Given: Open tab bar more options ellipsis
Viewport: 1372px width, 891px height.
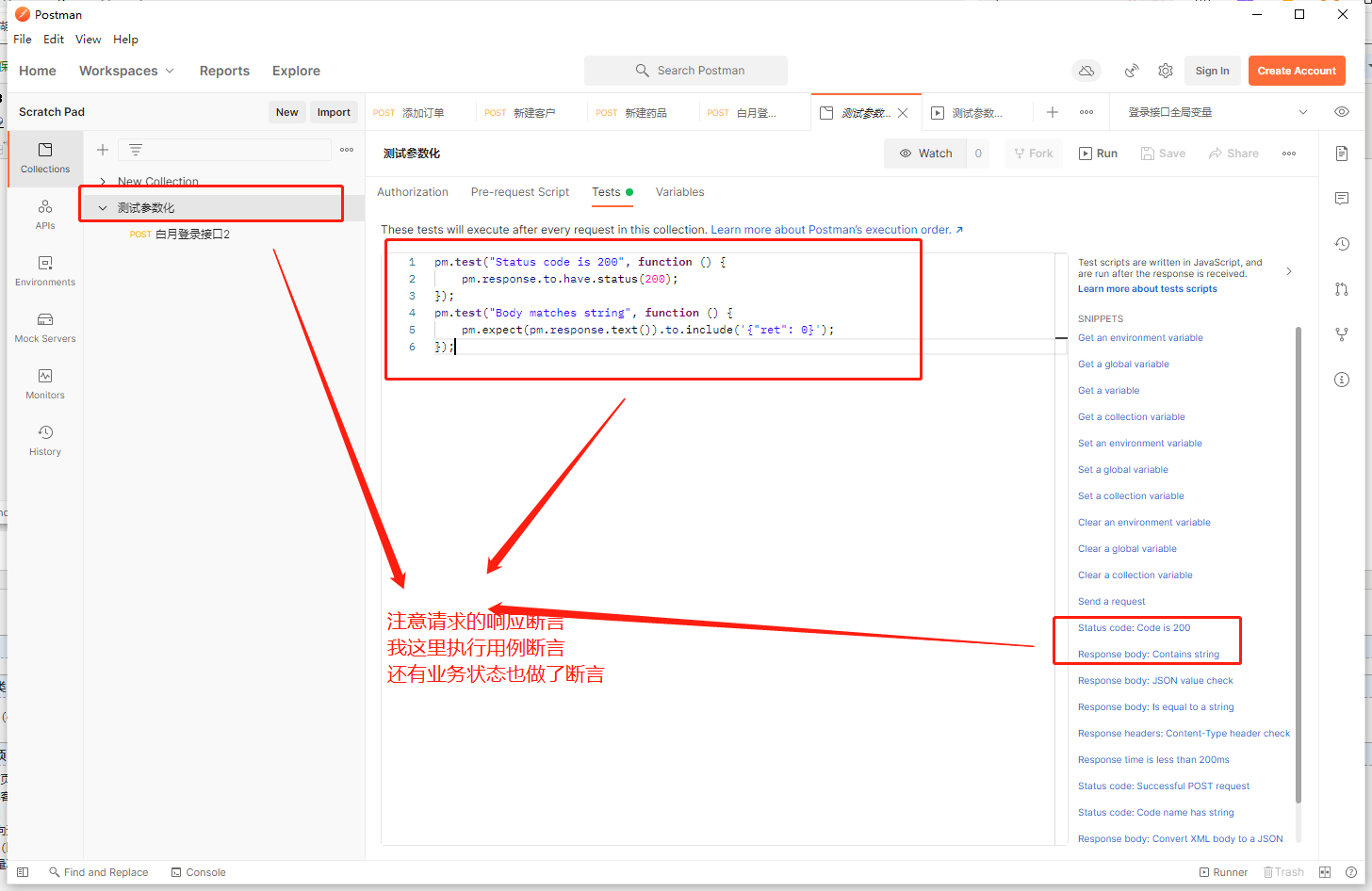Looking at the screenshot, I should tap(1086, 112).
